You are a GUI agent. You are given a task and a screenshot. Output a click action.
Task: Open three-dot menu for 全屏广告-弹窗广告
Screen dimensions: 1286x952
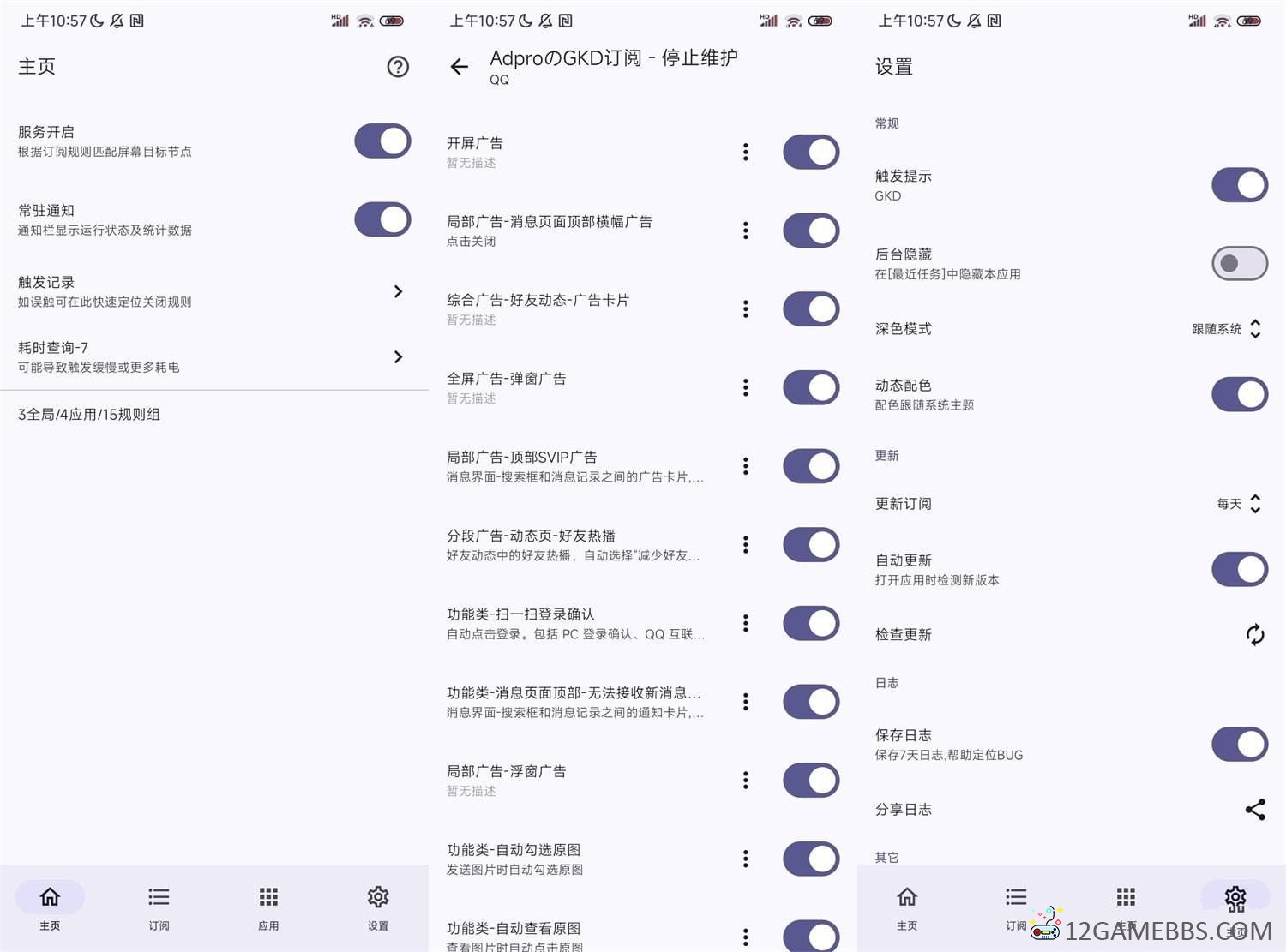point(746,387)
